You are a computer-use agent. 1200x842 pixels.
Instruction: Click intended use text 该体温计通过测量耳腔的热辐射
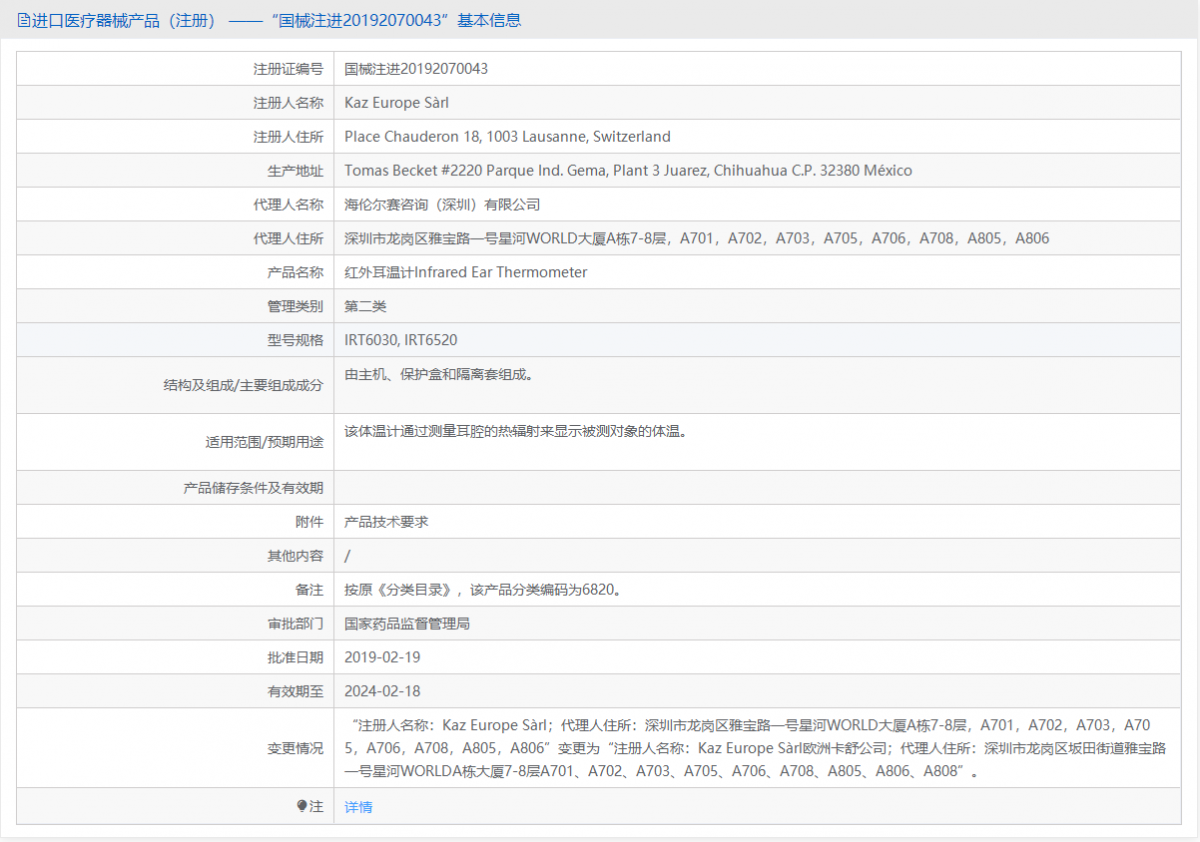tap(516, 432)
